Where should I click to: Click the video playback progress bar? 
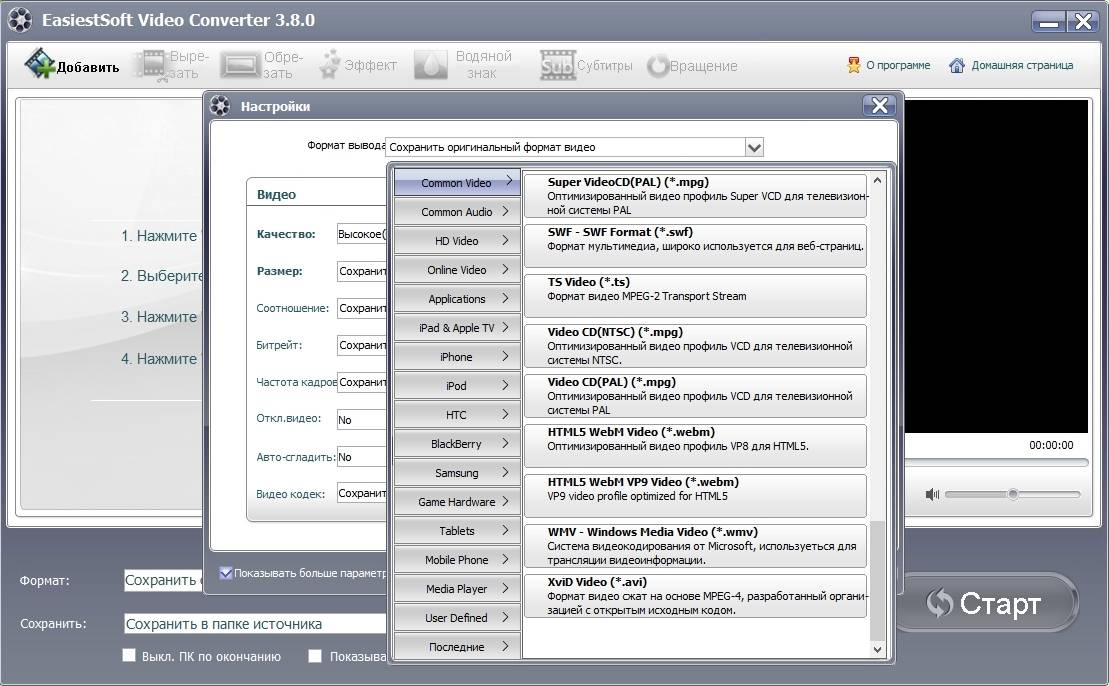[x=997, y=463]
